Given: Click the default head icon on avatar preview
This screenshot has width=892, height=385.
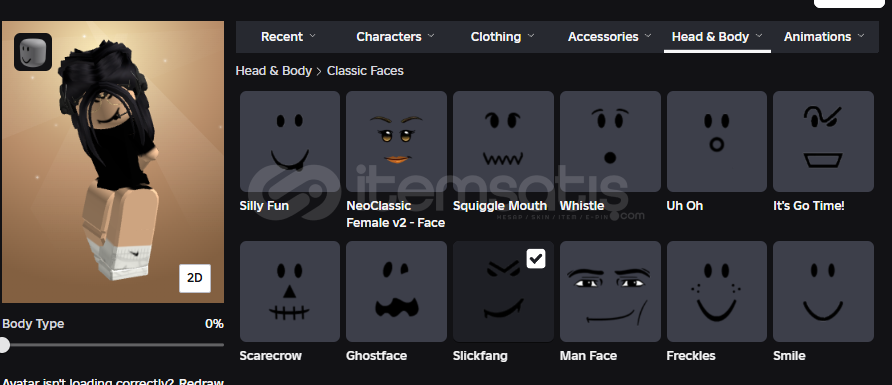Looking at the screenshot, I should pos(33,52).
